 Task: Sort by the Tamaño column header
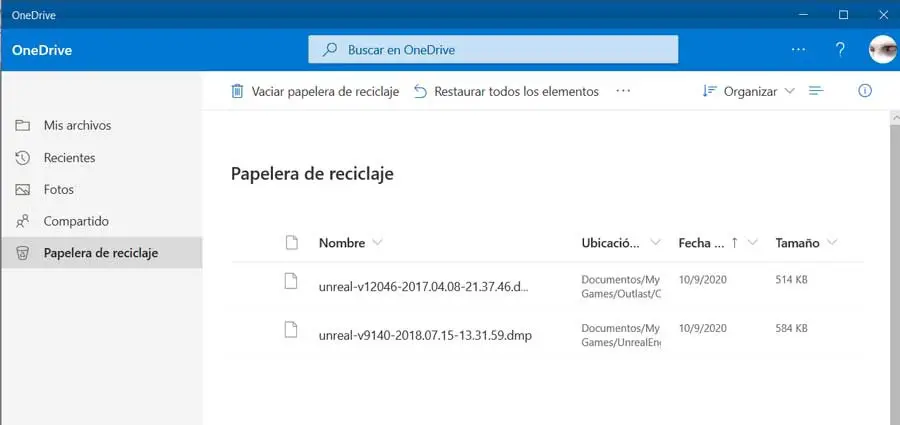click(797, 243)
